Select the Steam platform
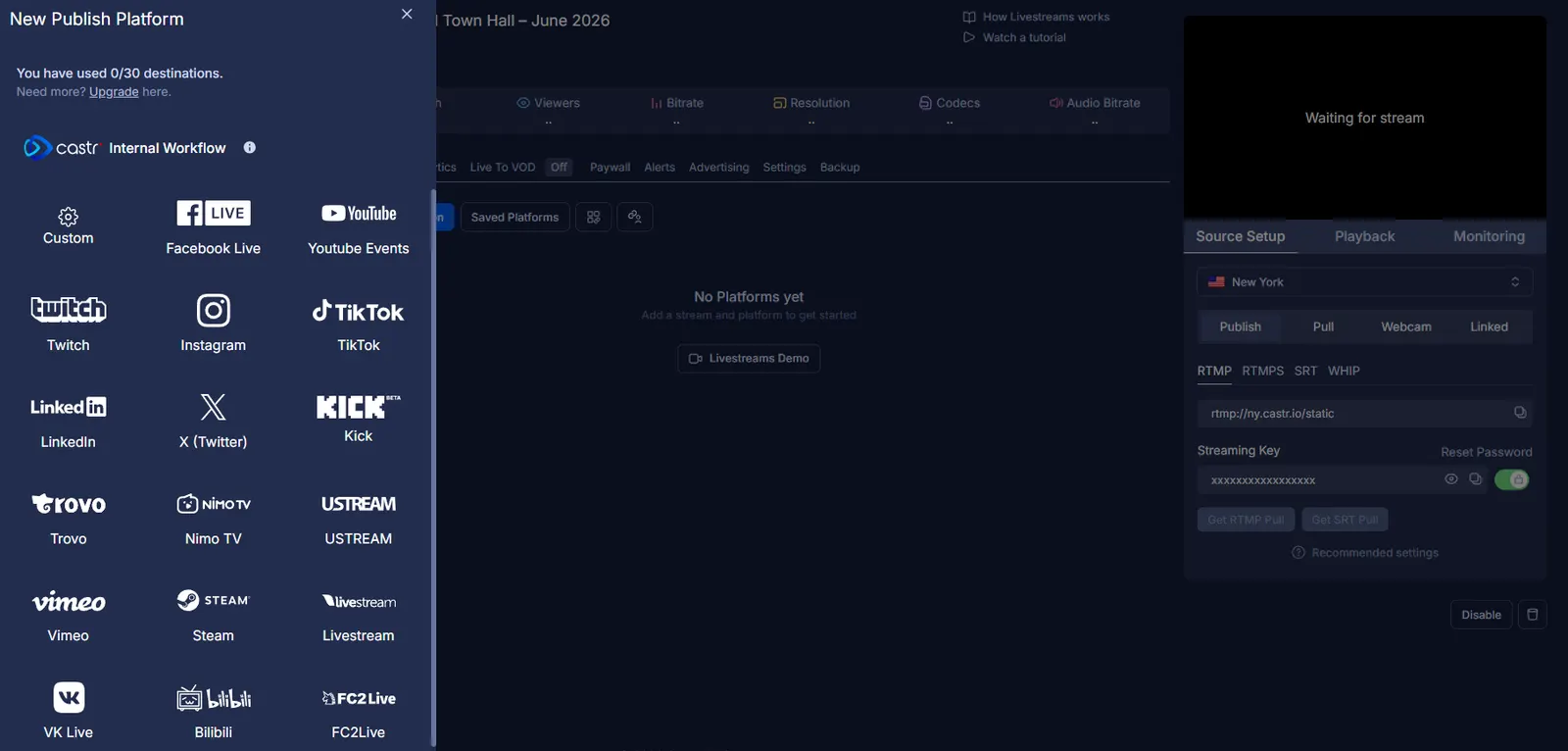This screenshot has height=751, width=1568. pyautogui.click(x=213, y=616)
